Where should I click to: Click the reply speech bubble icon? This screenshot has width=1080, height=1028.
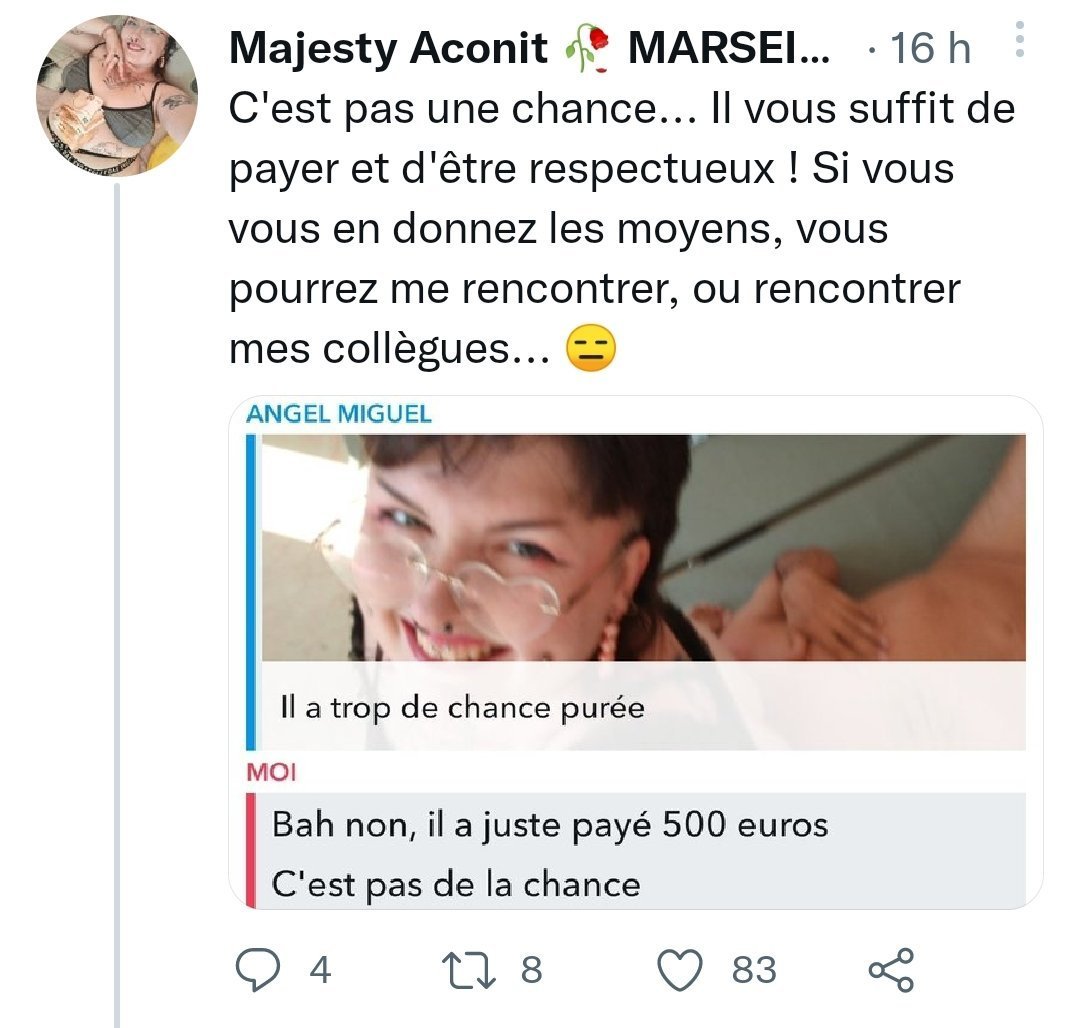pyautogui.click(x=259, y=970)
